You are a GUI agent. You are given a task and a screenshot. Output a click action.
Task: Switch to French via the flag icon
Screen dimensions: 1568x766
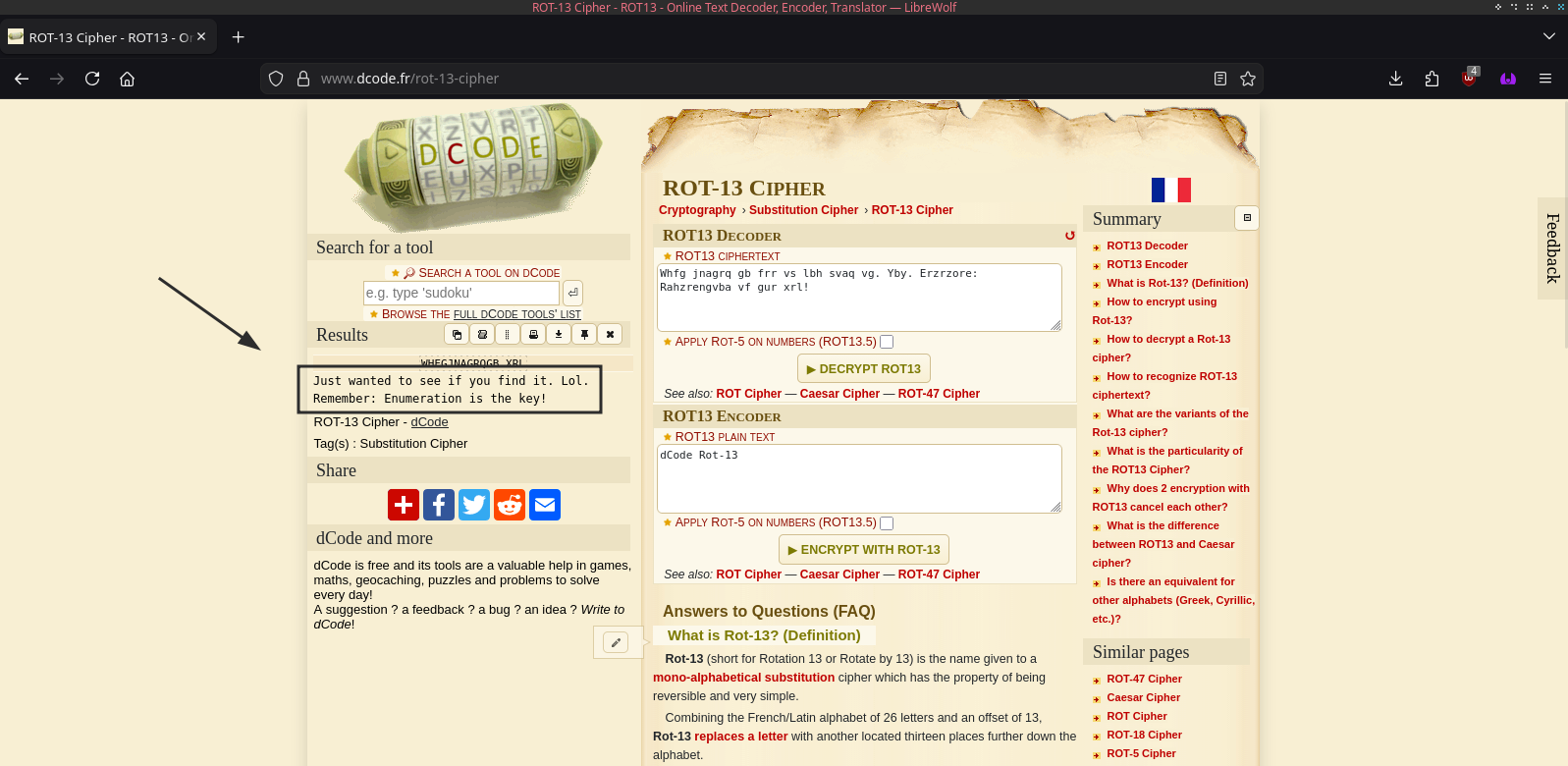pyautogui.click(x=1170, y=190)
